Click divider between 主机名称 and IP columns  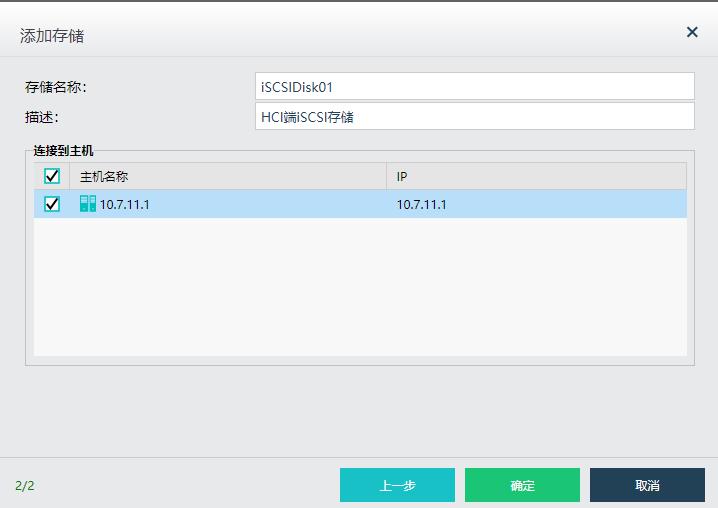pos(386,176)
